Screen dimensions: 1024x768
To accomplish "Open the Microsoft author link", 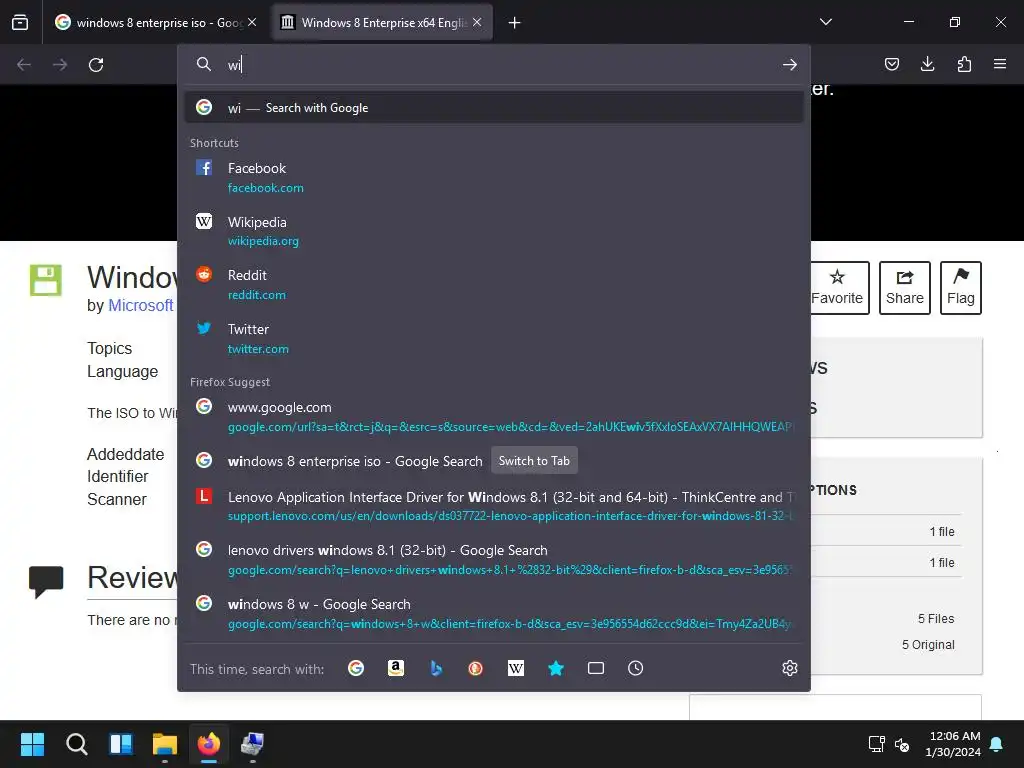I will click(140, 306).
